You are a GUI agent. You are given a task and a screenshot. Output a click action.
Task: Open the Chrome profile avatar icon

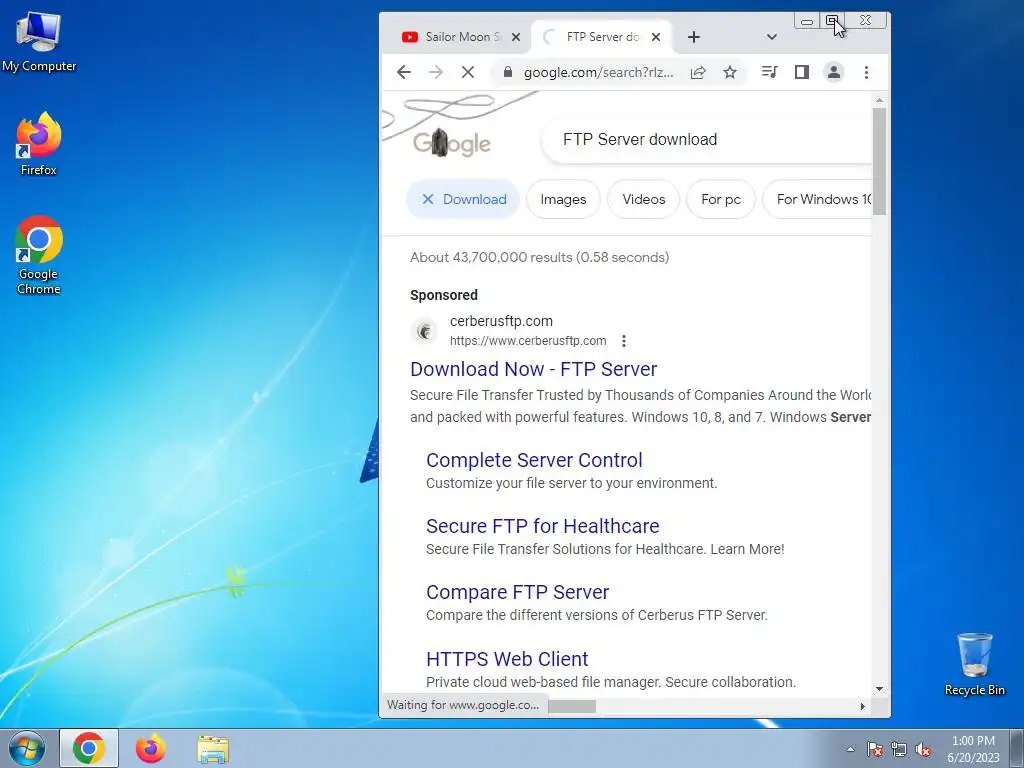pyautogui.click(x=834, y=72)
